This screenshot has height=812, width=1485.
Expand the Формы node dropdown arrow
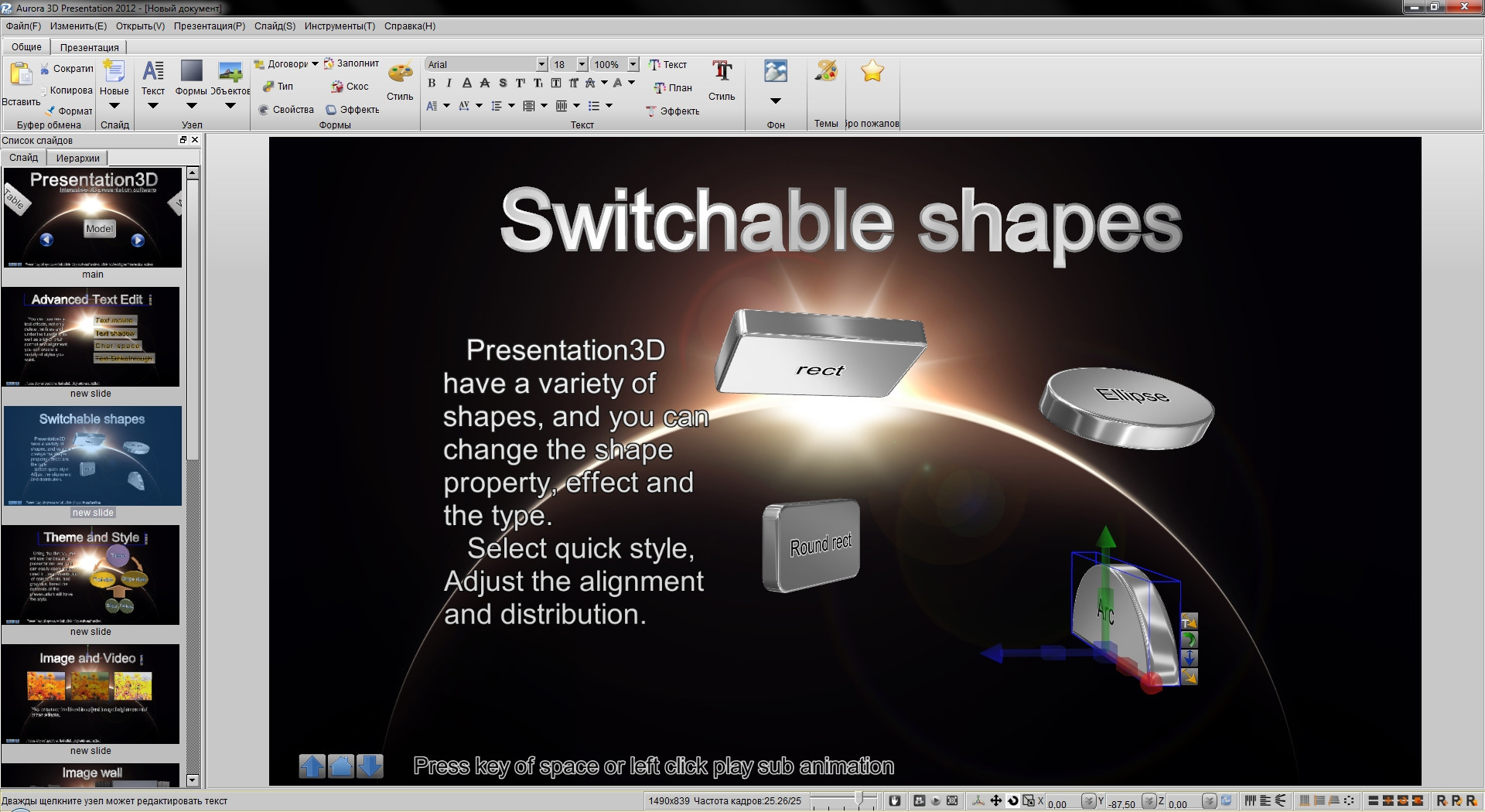tap(191, 106)
